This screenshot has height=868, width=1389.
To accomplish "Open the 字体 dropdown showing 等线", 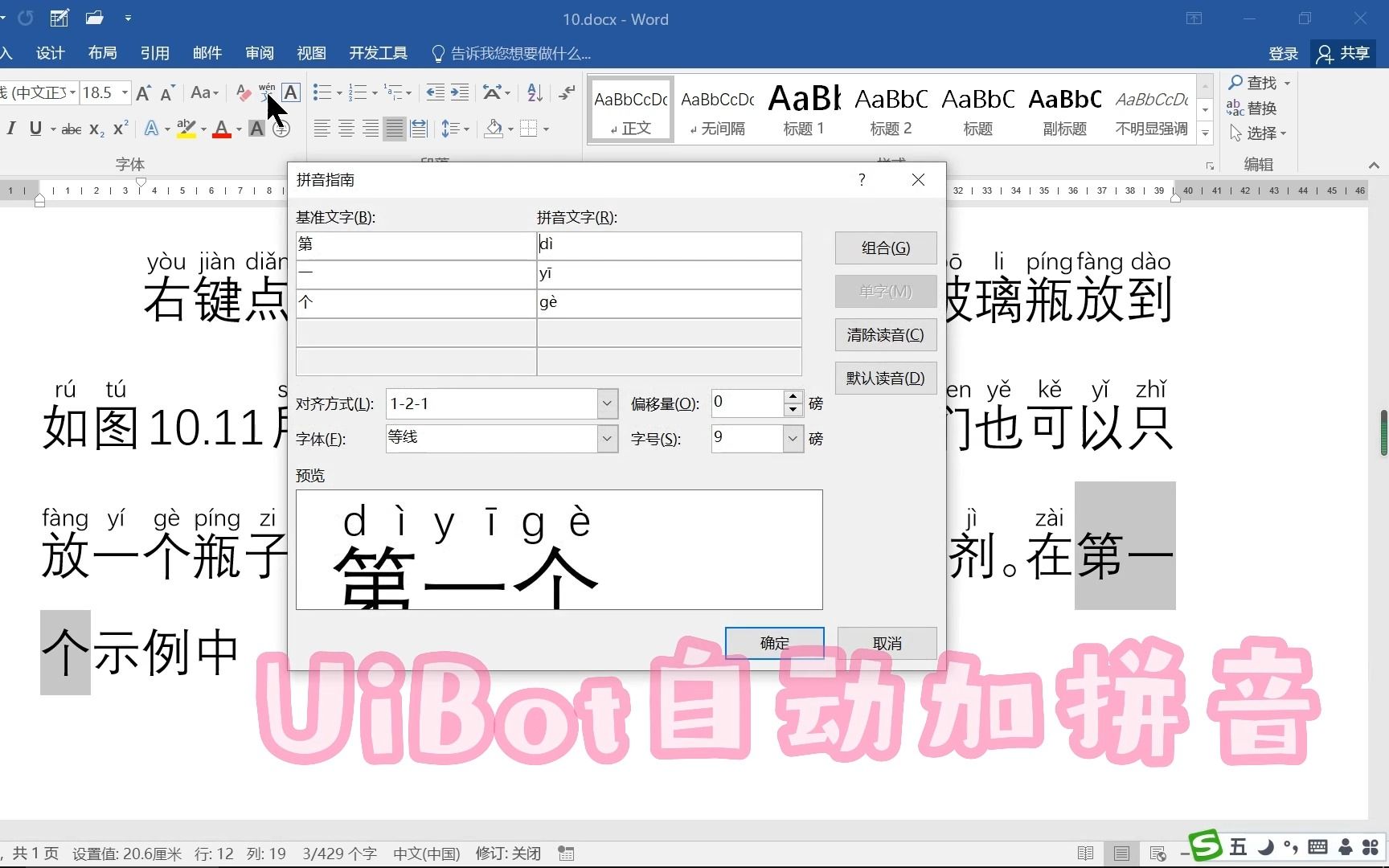I will (x=608, y=438).
